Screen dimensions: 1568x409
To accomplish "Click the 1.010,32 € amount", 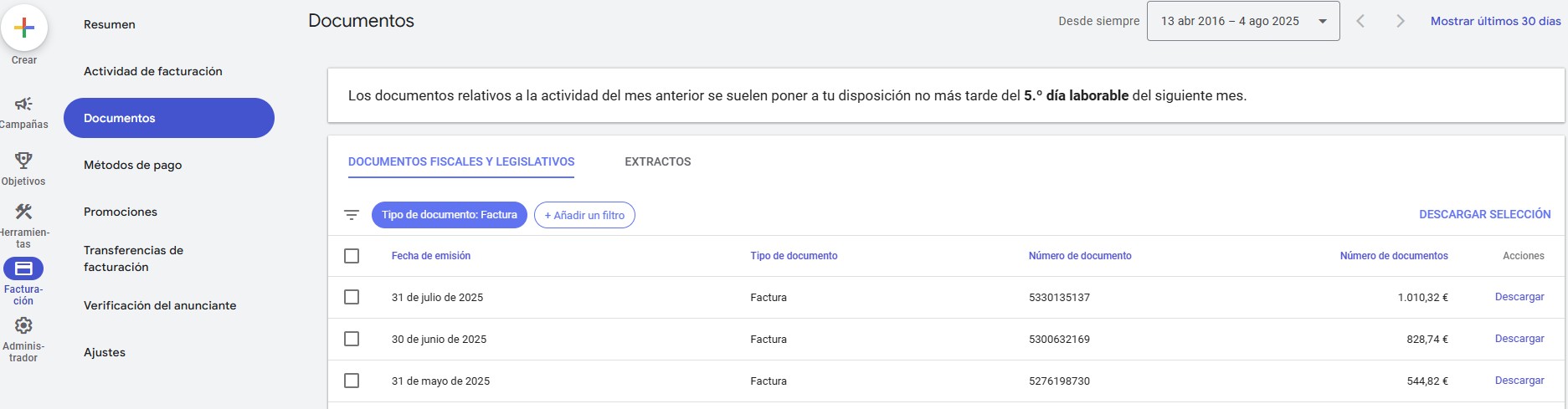I will pos(1422,297).
